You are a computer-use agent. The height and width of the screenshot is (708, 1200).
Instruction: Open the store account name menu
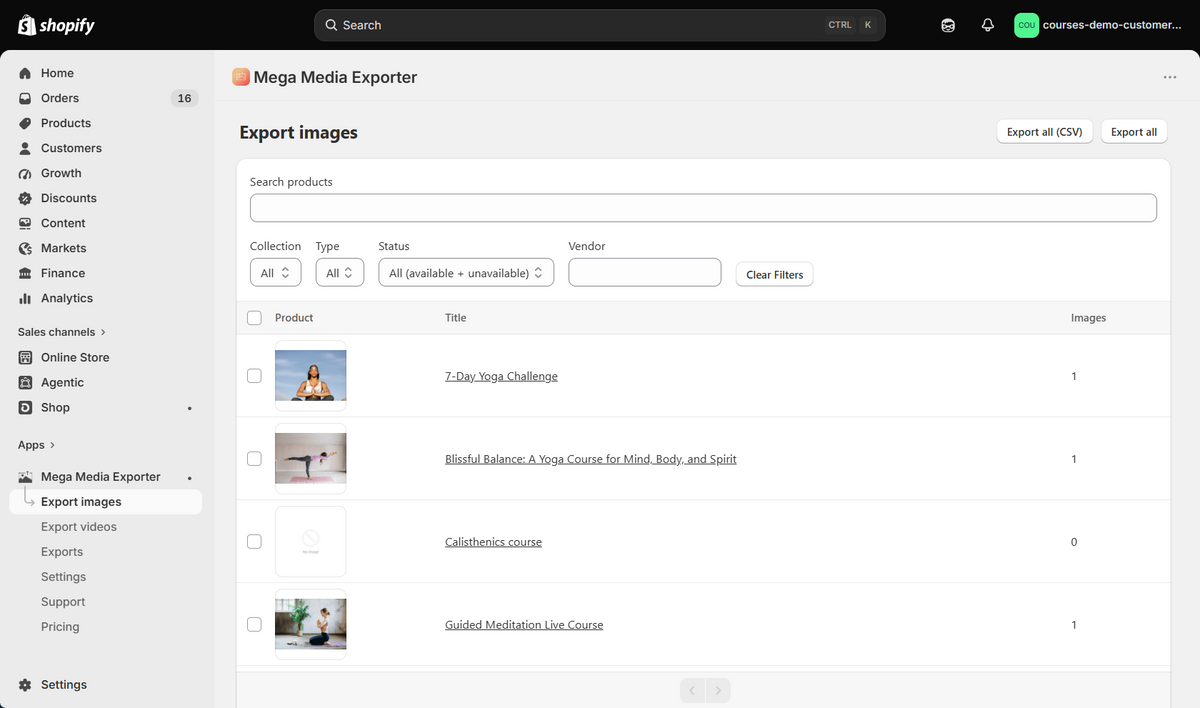(x=1112, y=25)
